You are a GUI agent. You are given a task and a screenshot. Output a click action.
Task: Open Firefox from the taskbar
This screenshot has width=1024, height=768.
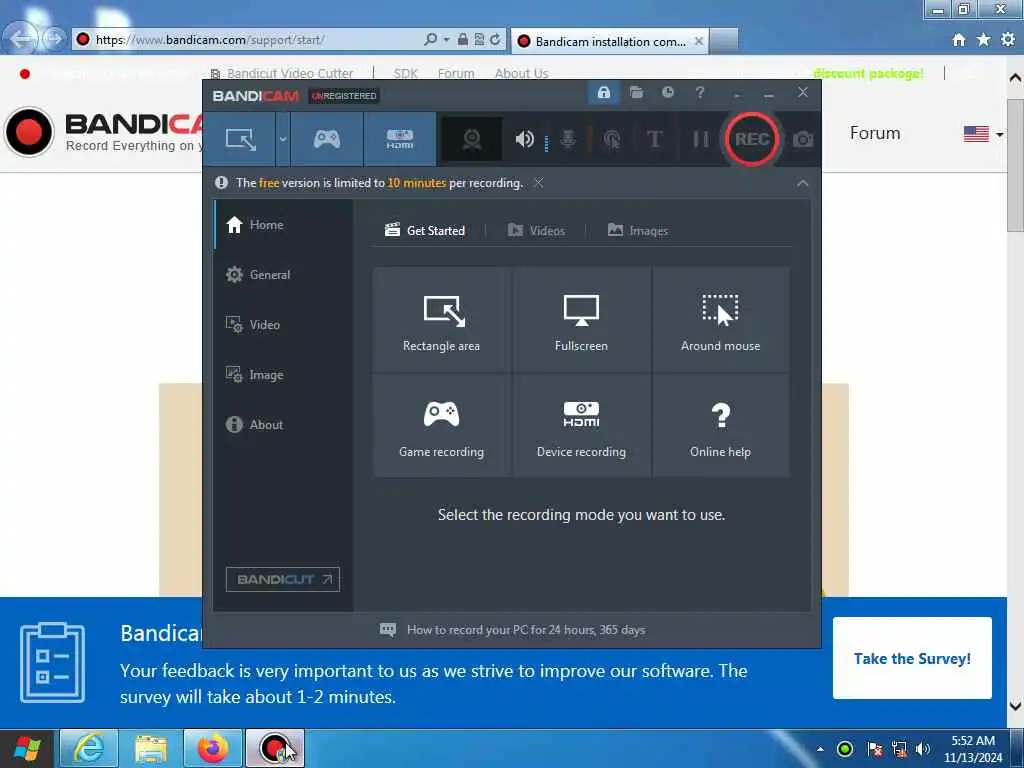[213, 748]
